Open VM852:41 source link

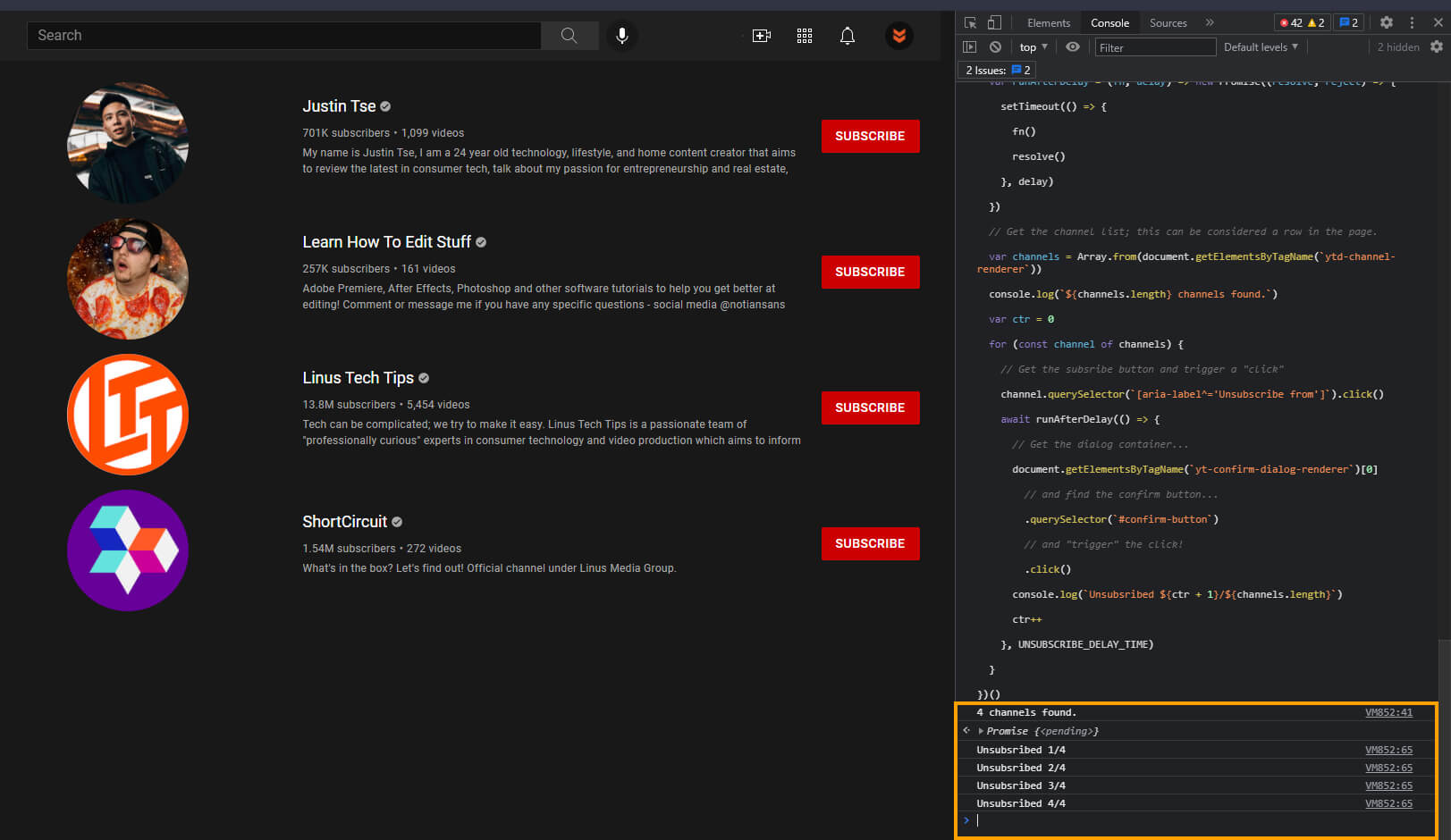1388,712
